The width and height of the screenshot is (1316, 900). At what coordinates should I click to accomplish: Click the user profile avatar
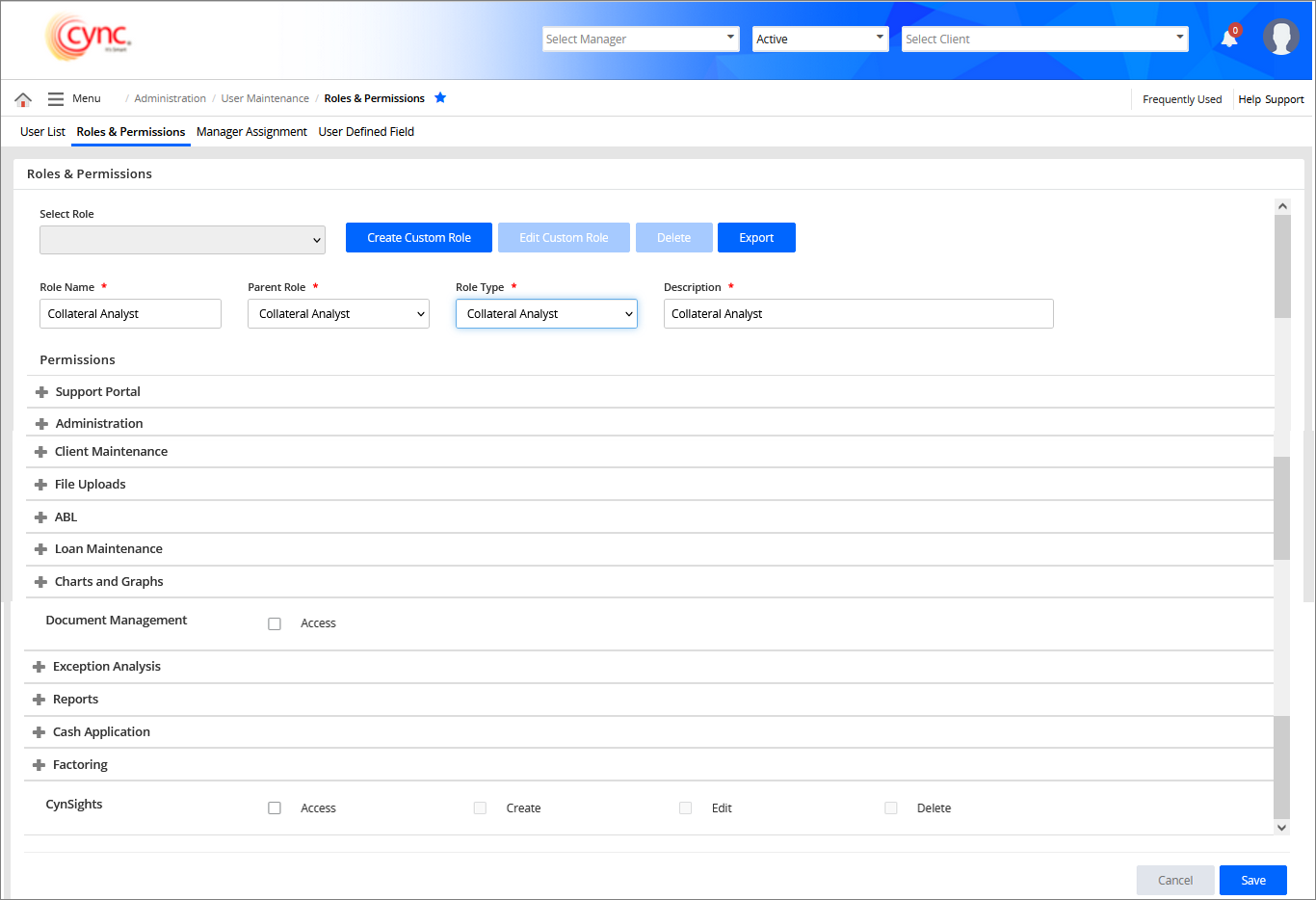(1280, 38)
